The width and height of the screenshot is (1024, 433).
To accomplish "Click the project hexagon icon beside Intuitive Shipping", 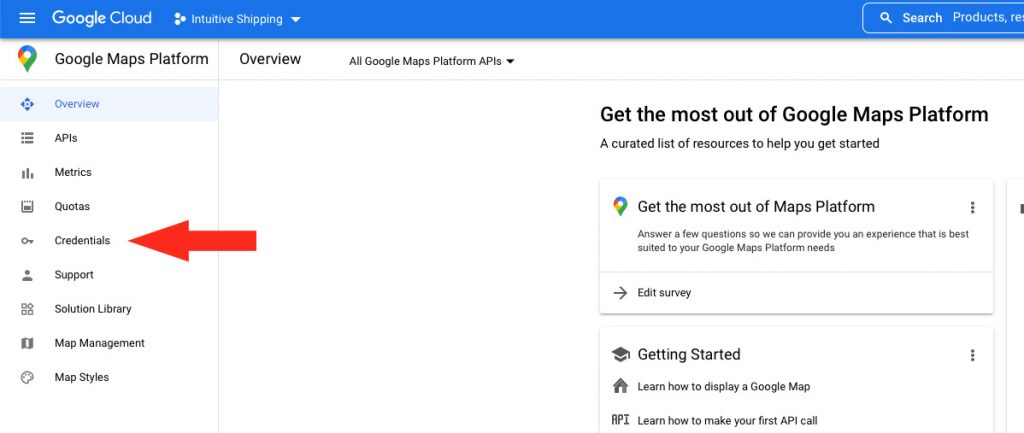I will point(180,19).
